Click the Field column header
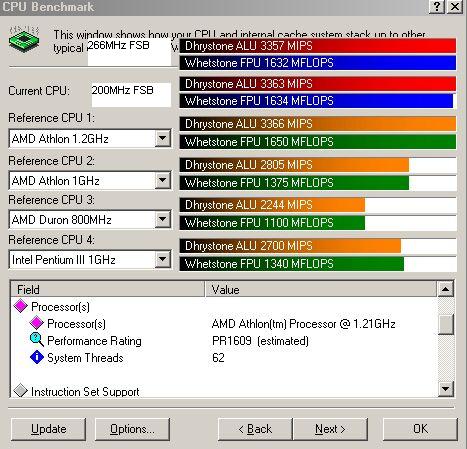The height and width of the screenshot is (449, 467). (x=107, y=289)
